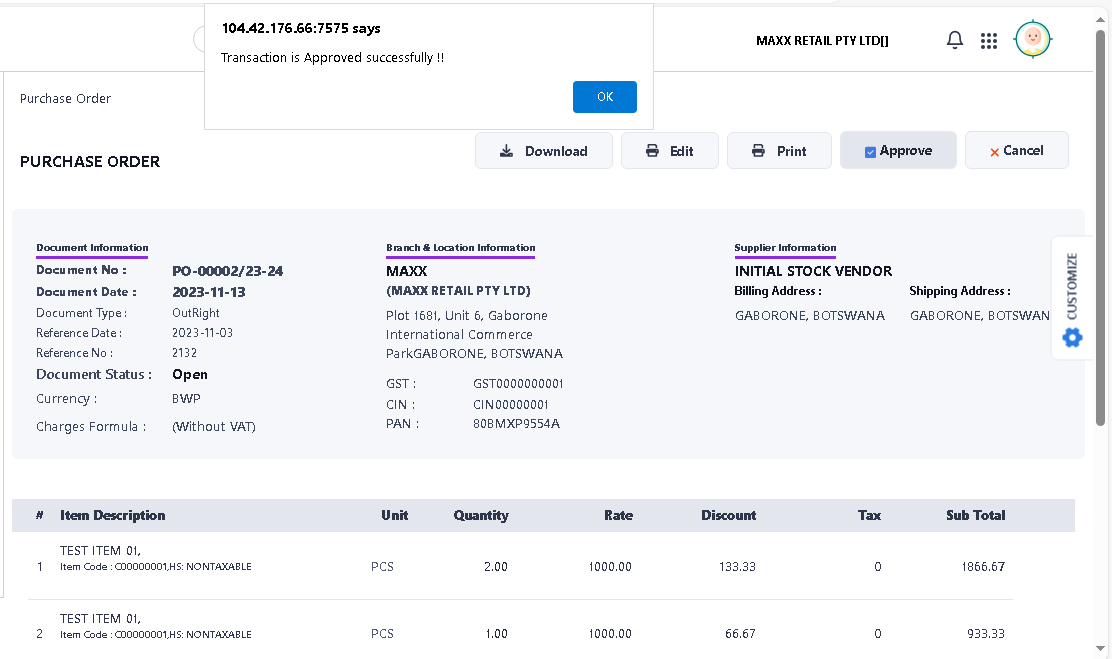The height and width of the screenshot is (659, 1112).
Task: Print the purchase order
Action: pyautogui.click(x=779, y=151)
